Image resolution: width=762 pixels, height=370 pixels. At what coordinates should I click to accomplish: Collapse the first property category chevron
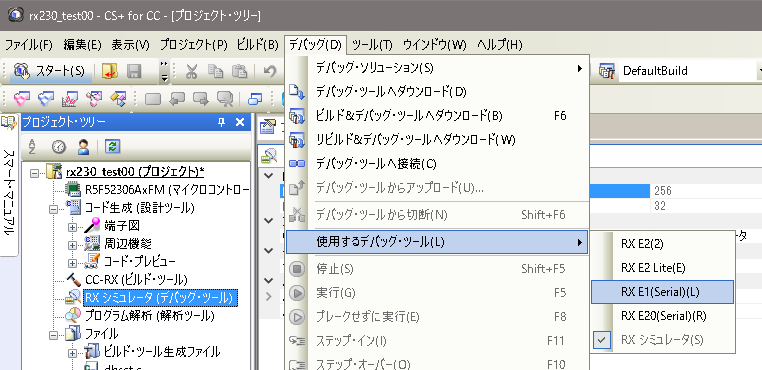269,175
